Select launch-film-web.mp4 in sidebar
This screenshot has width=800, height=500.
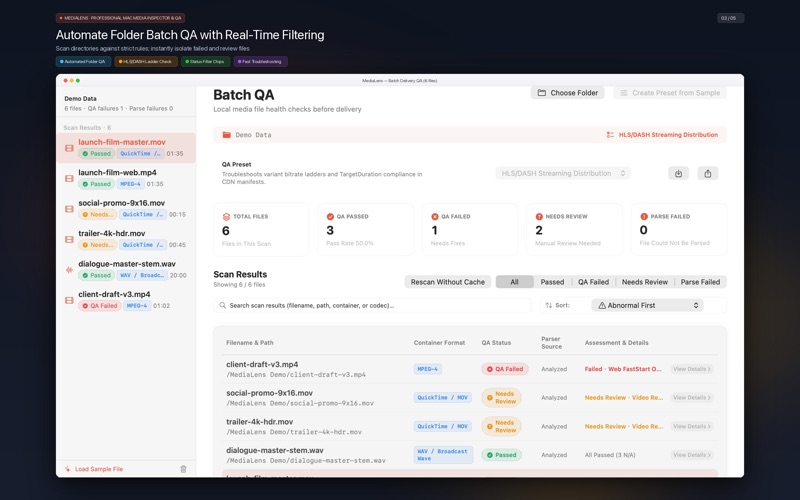(126, 178)
